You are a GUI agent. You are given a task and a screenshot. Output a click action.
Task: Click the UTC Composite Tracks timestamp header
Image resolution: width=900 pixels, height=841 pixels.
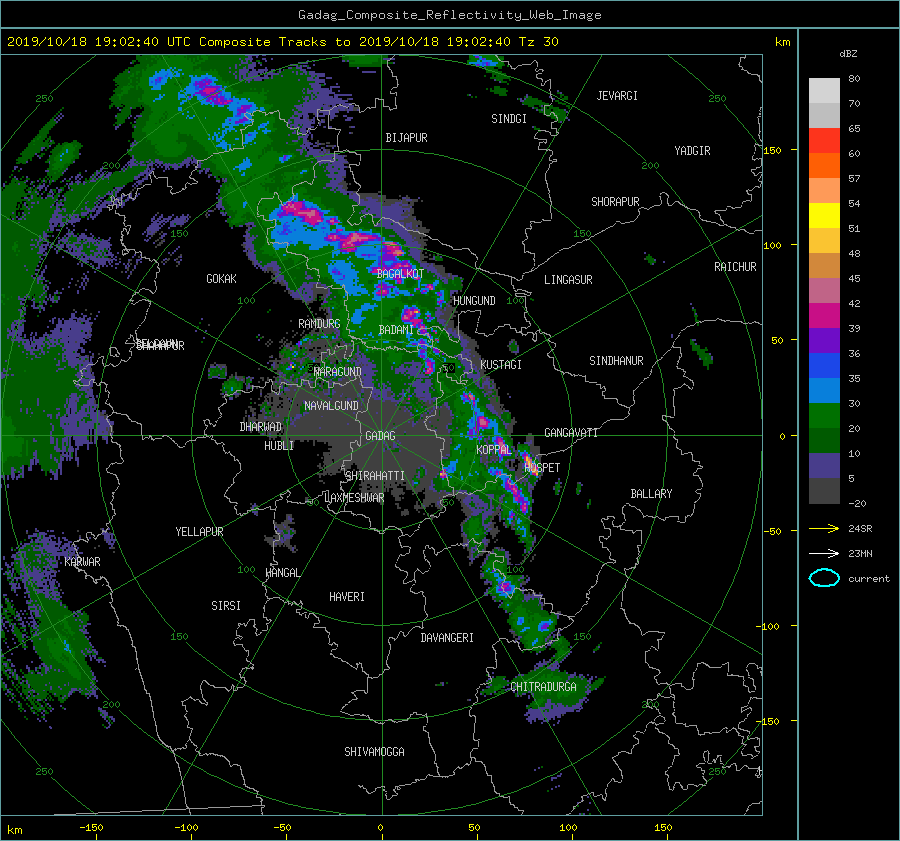tap(284, 42)
